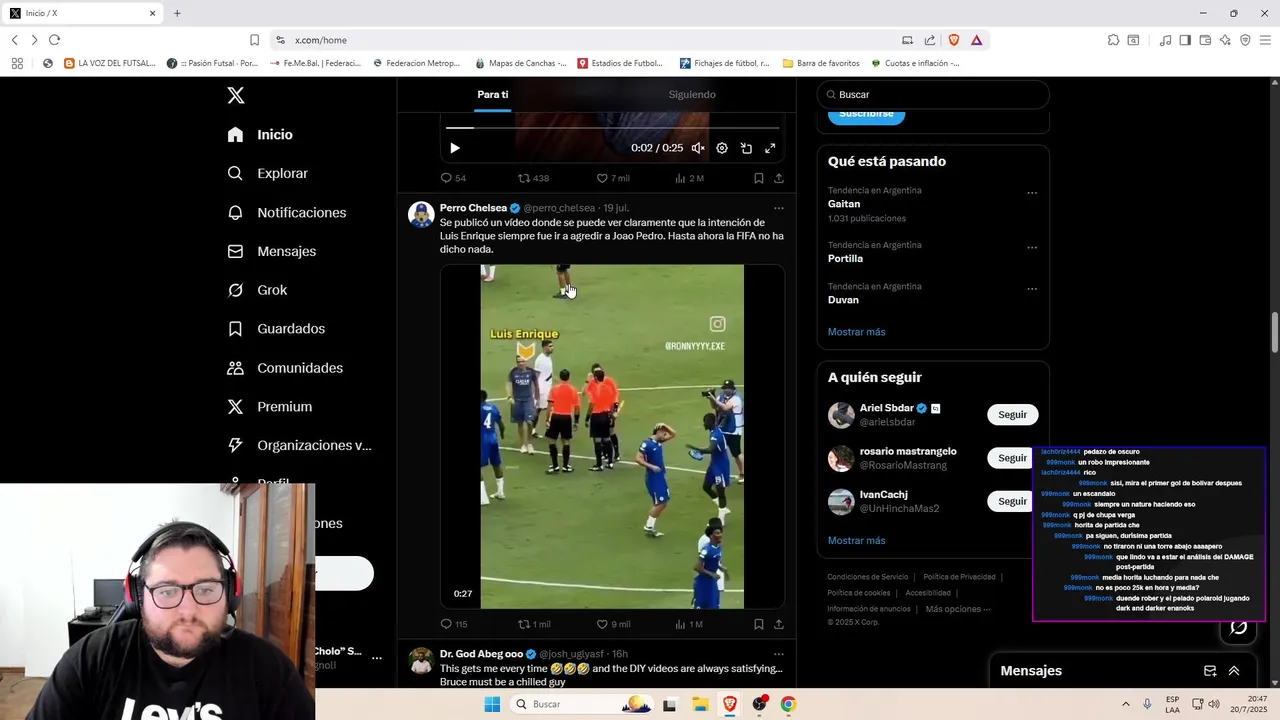Follow Ariel Sbdar
The image size is (1280, 720).
[1012, 415]
